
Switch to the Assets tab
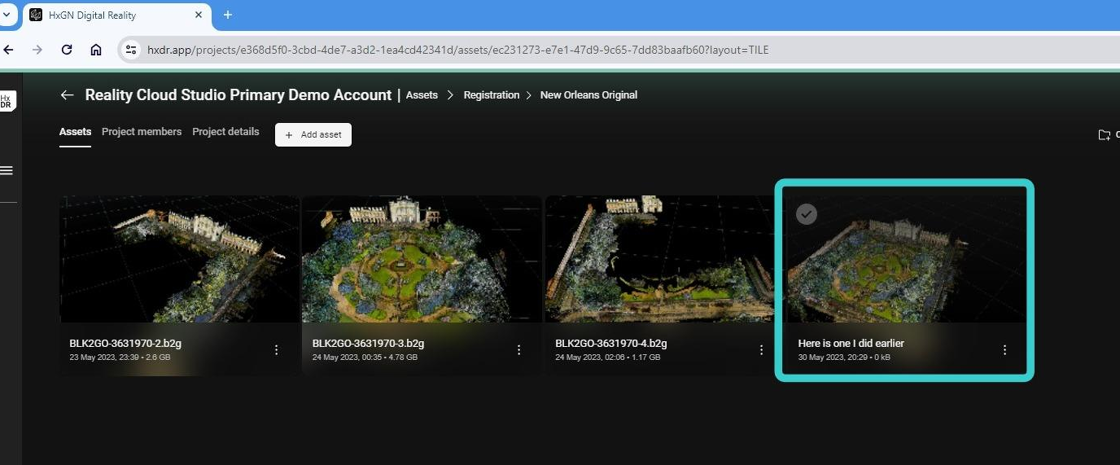(x=75, y=132)
